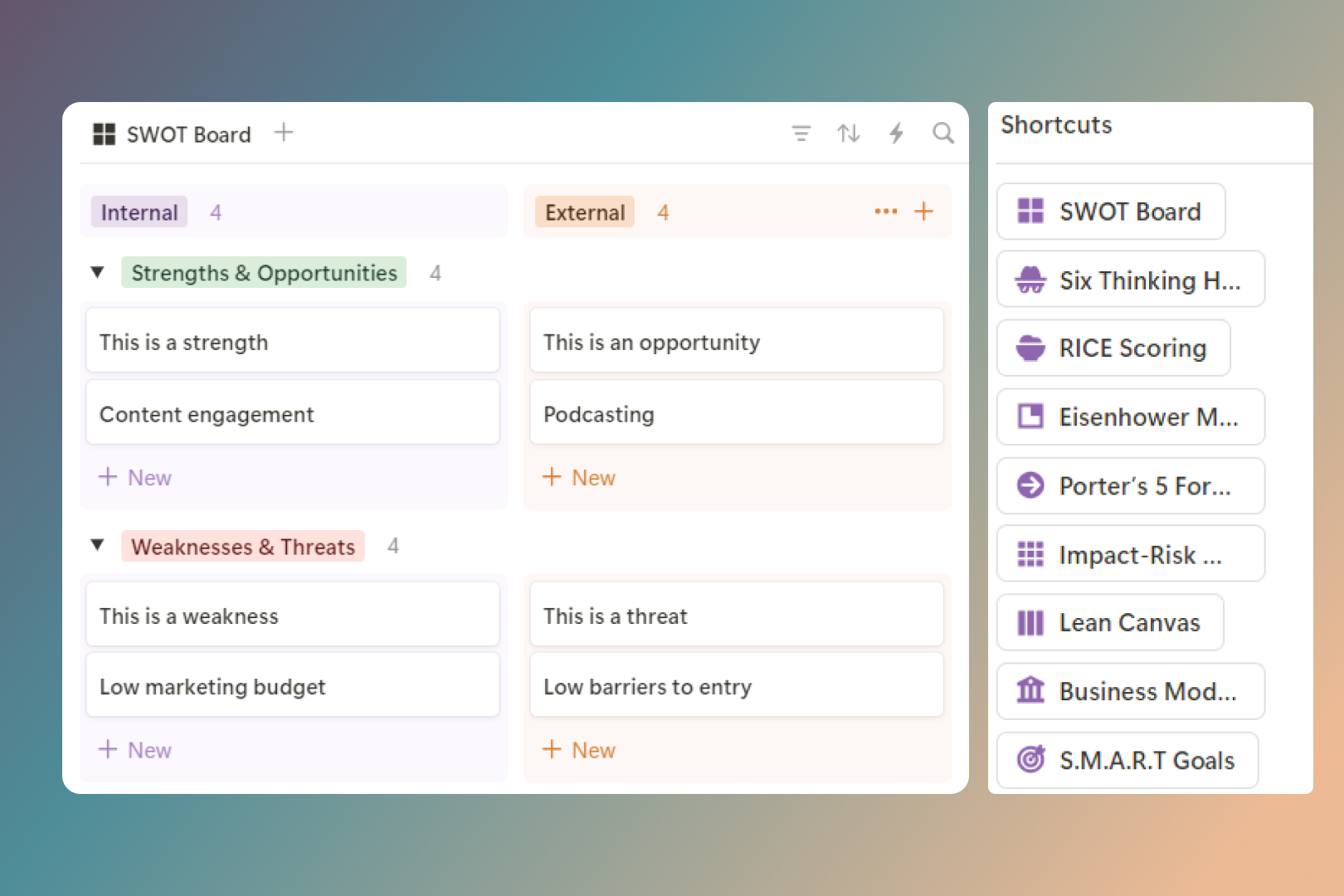Viewport: 1344px width, 896px height.
Task: Open the External column options menu
Action: tap(885, 212)
